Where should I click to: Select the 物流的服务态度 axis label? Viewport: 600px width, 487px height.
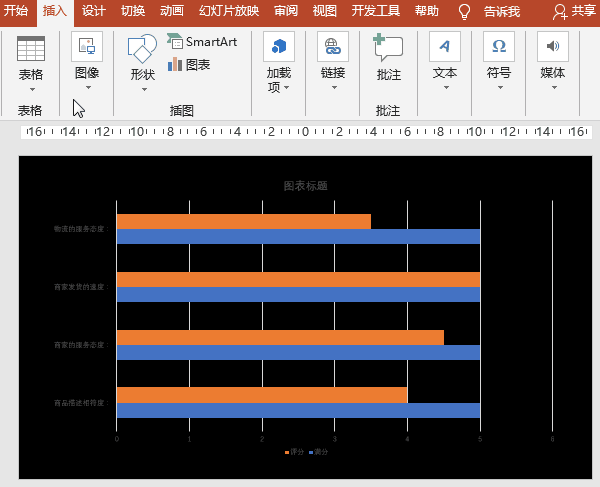(82, 229)
